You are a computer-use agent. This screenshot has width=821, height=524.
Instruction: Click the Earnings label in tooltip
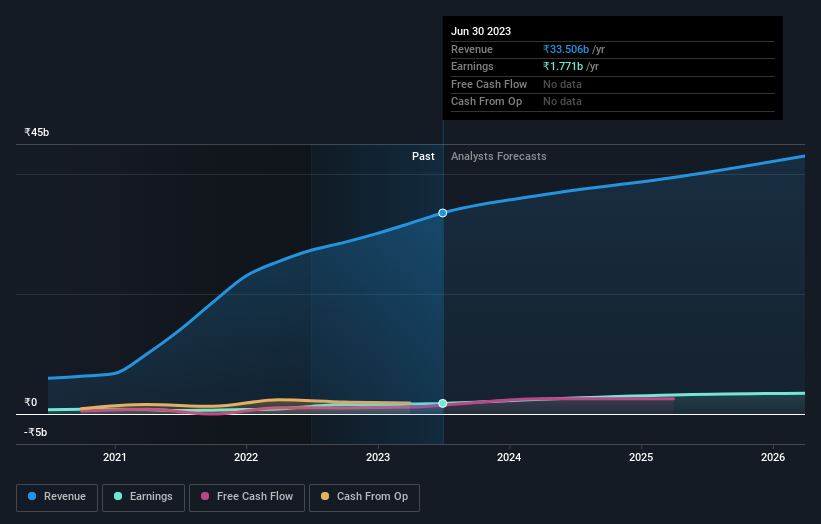point(472,66)
